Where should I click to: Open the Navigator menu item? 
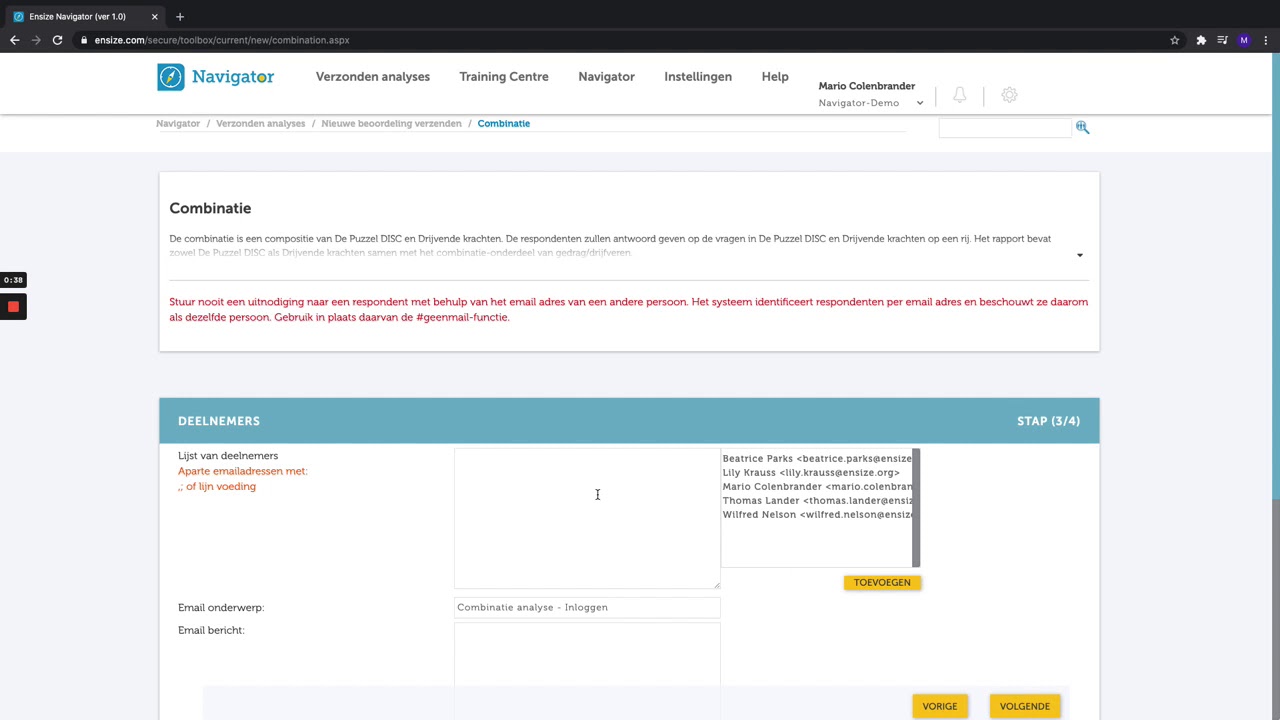(606, 77)
